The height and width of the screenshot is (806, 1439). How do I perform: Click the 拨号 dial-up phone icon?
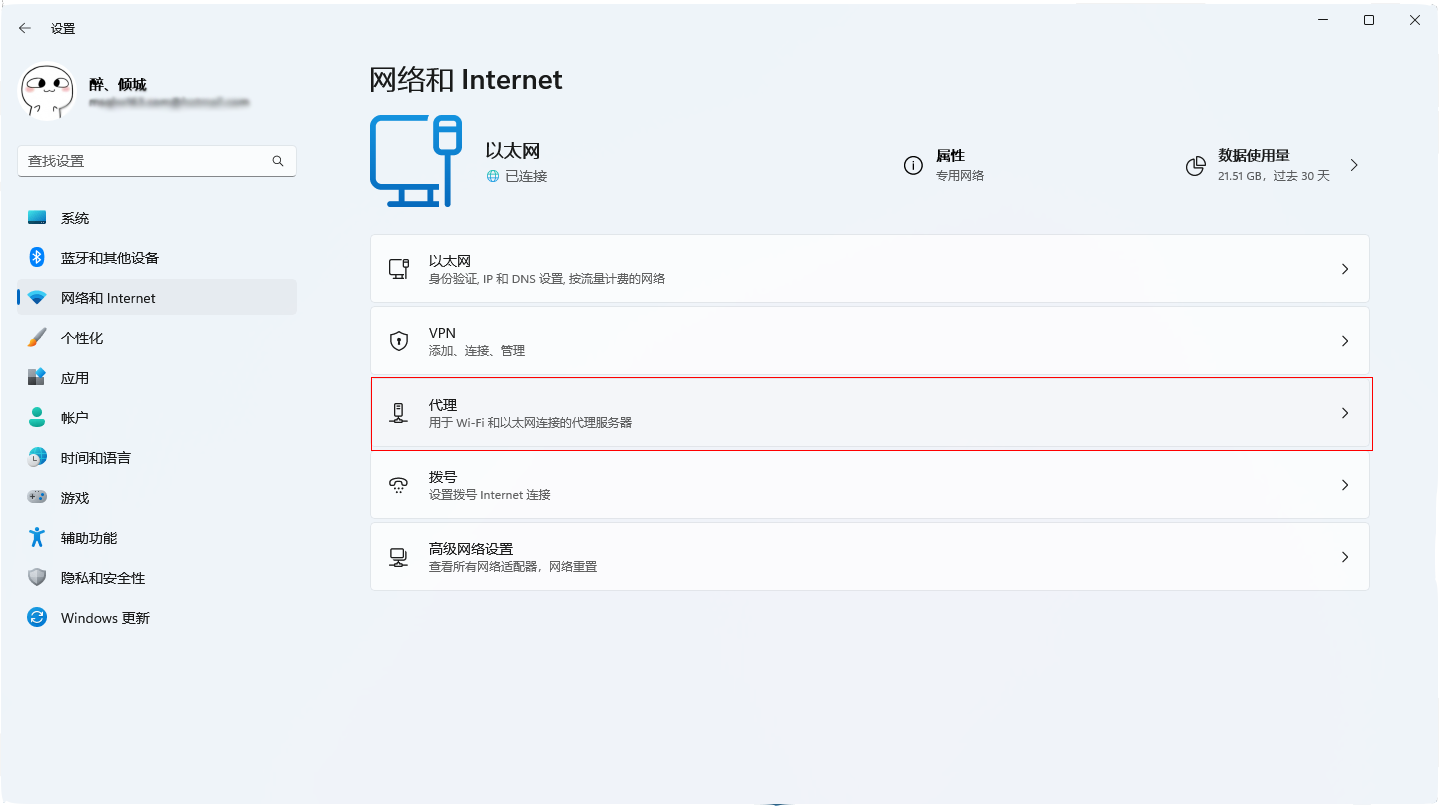click(399, 485)
